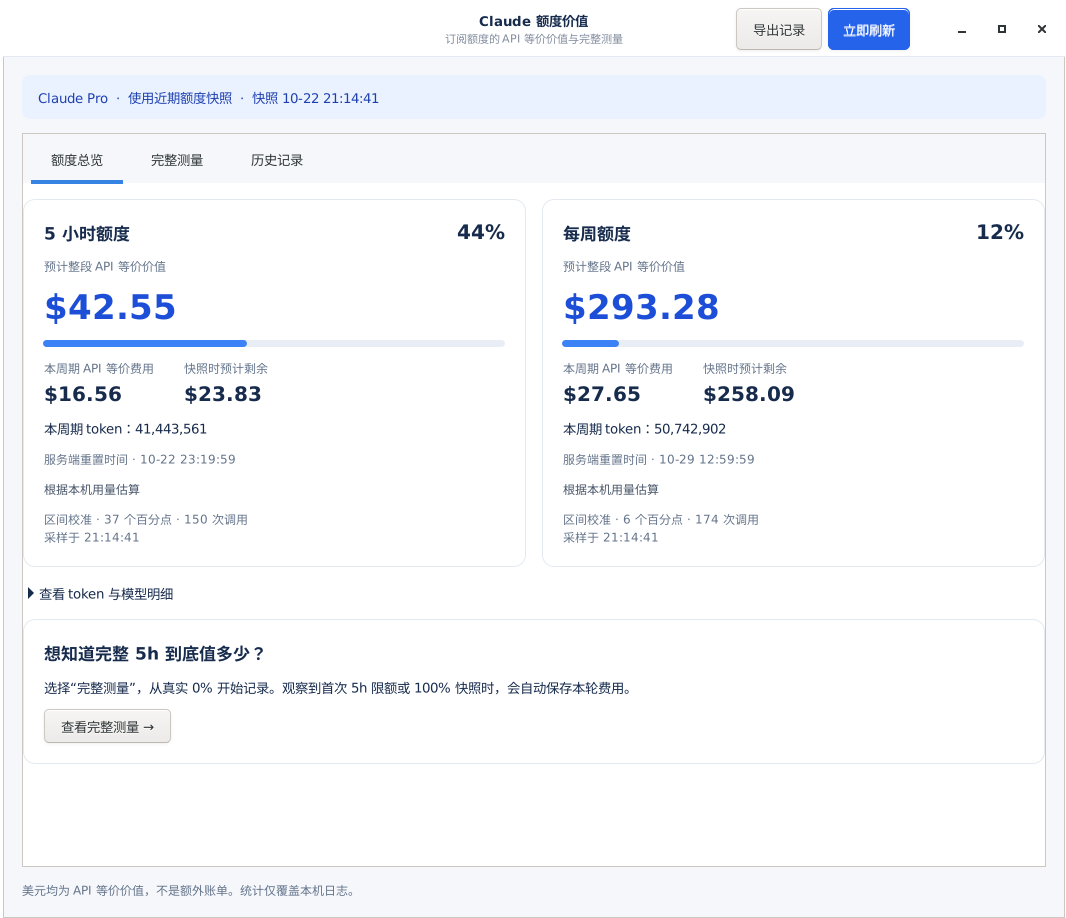Click 本周期 token：41,443,561 text

coord(125,429)
